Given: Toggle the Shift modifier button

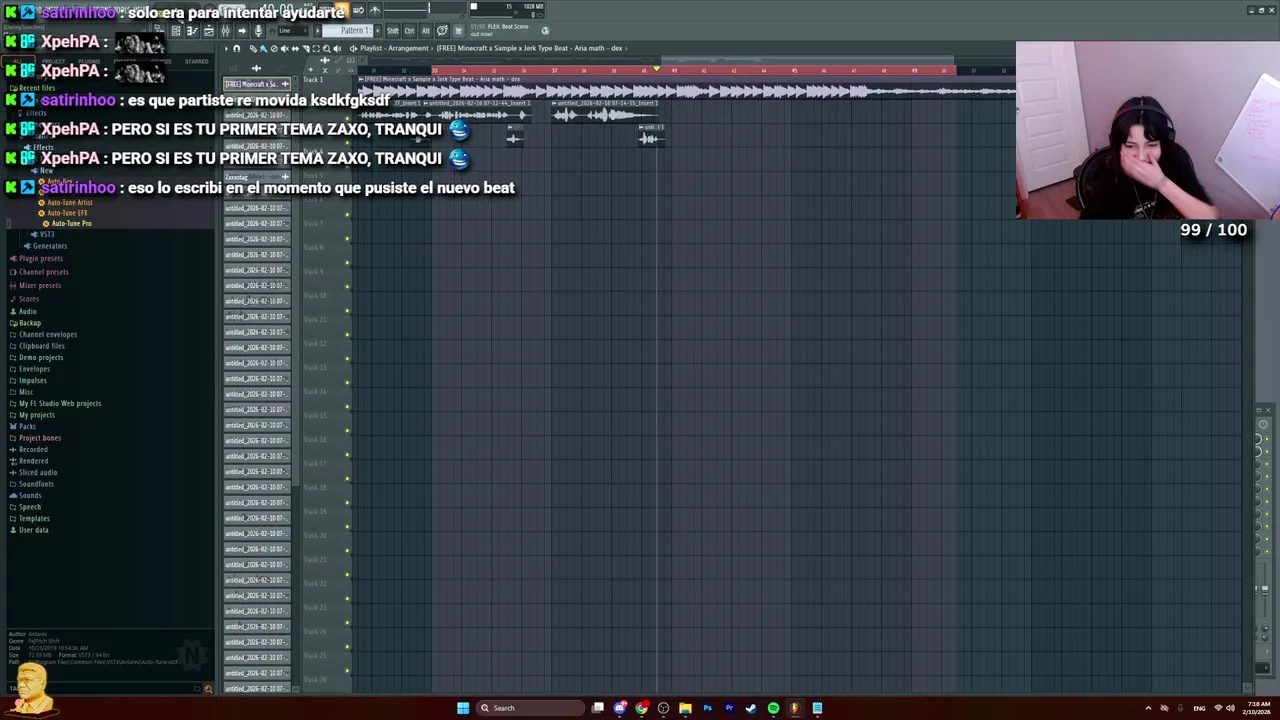Looking at the screenshot, I should coord(393,31).
